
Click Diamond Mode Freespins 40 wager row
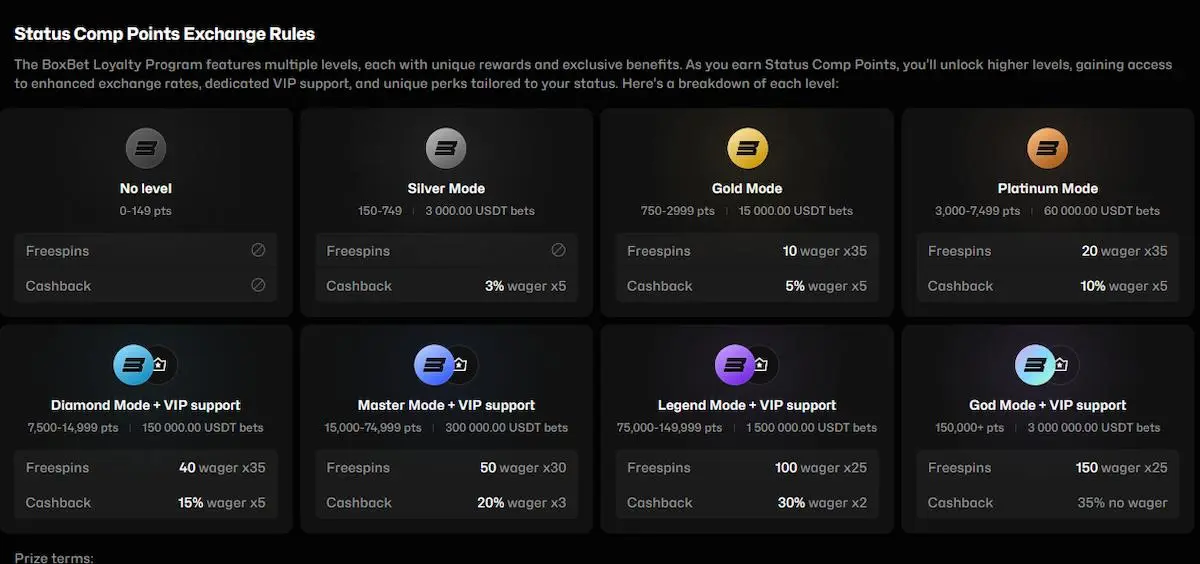click(146, 468)
